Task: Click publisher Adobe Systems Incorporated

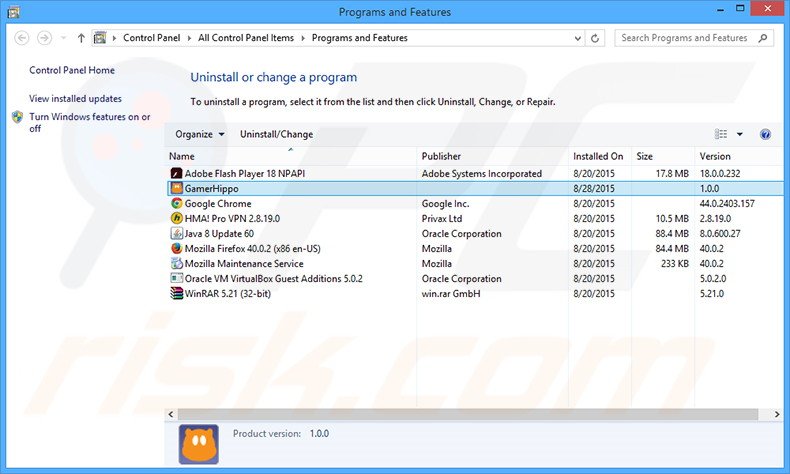Action: point(482,174)
